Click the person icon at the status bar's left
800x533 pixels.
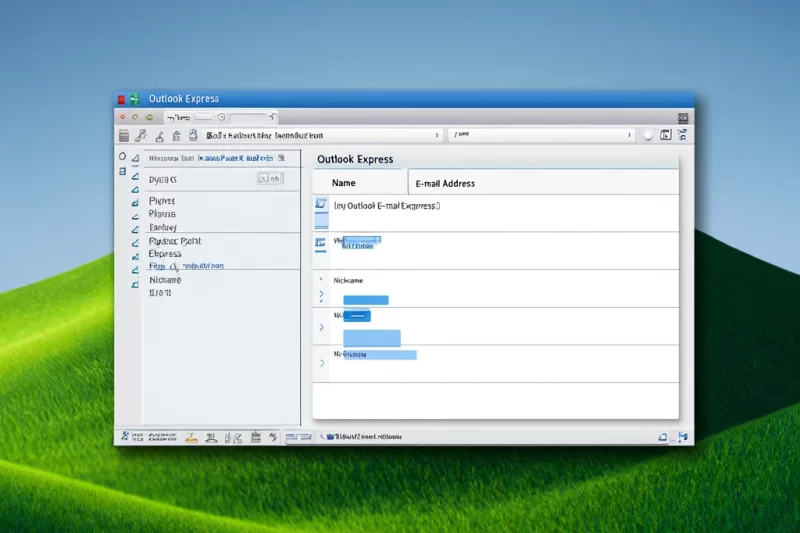click(125, 436)
